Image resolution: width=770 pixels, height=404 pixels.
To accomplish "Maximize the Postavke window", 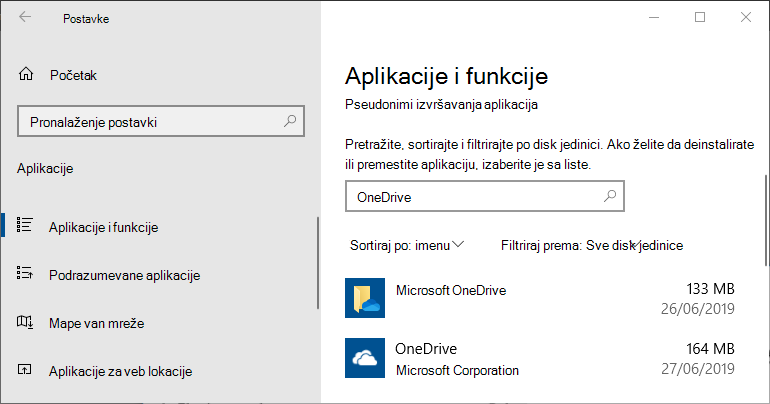I will pos(700,17).
